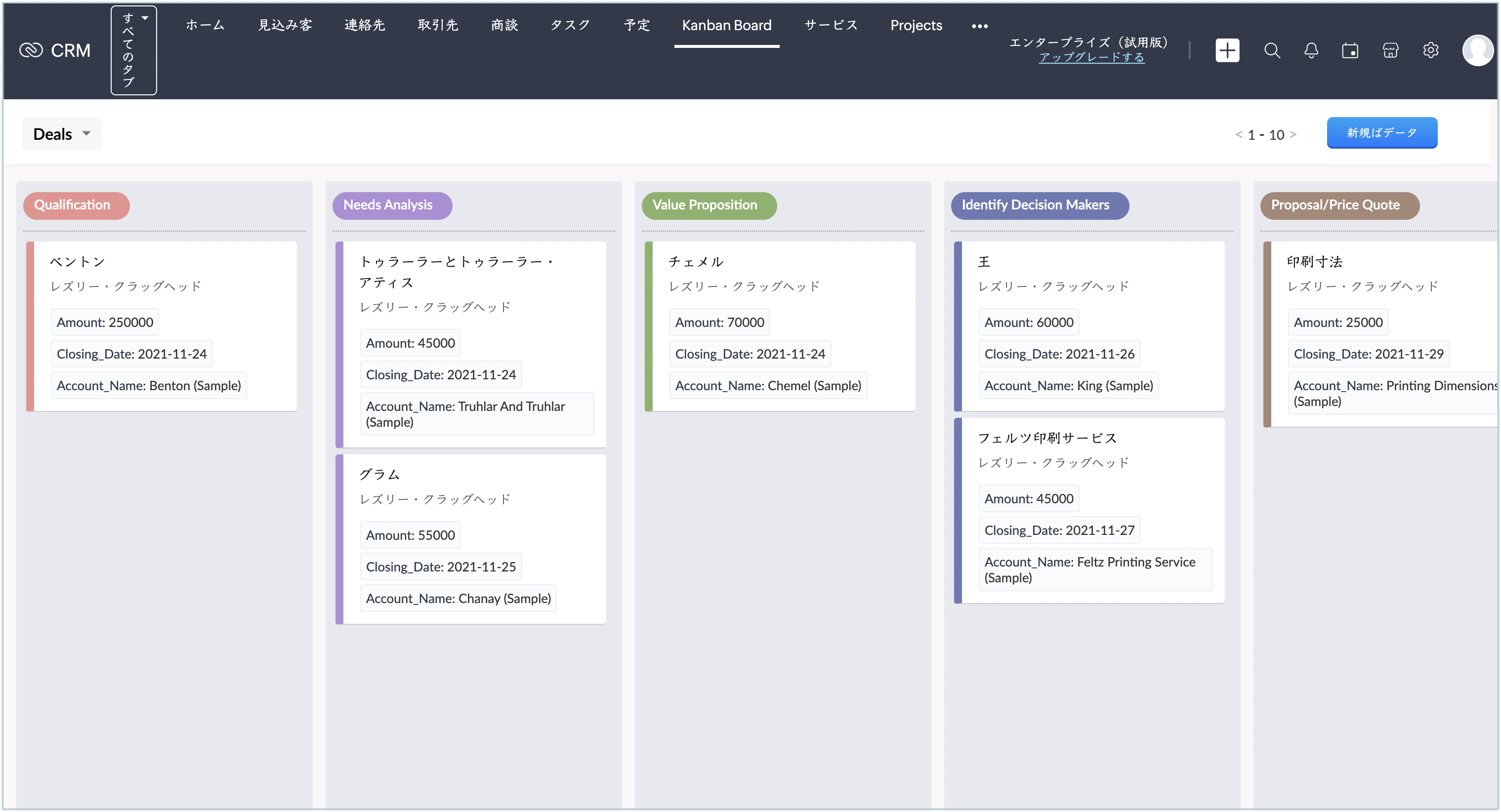Screen dimensions: 1501x812
Task: Open the marketplace store icon
Action: [1390, 51]
